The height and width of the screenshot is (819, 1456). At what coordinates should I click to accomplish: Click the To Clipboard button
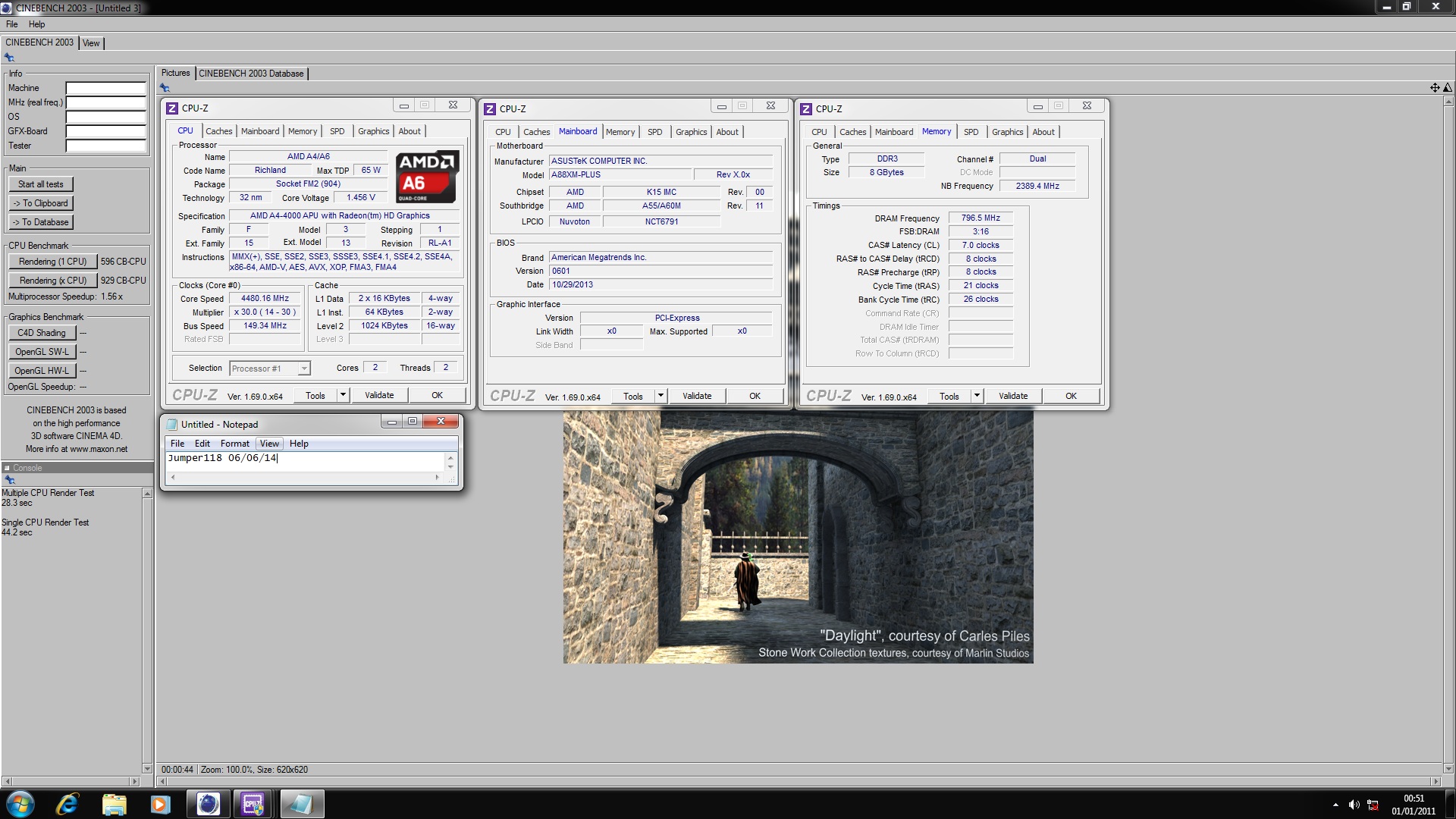[41, 203]
